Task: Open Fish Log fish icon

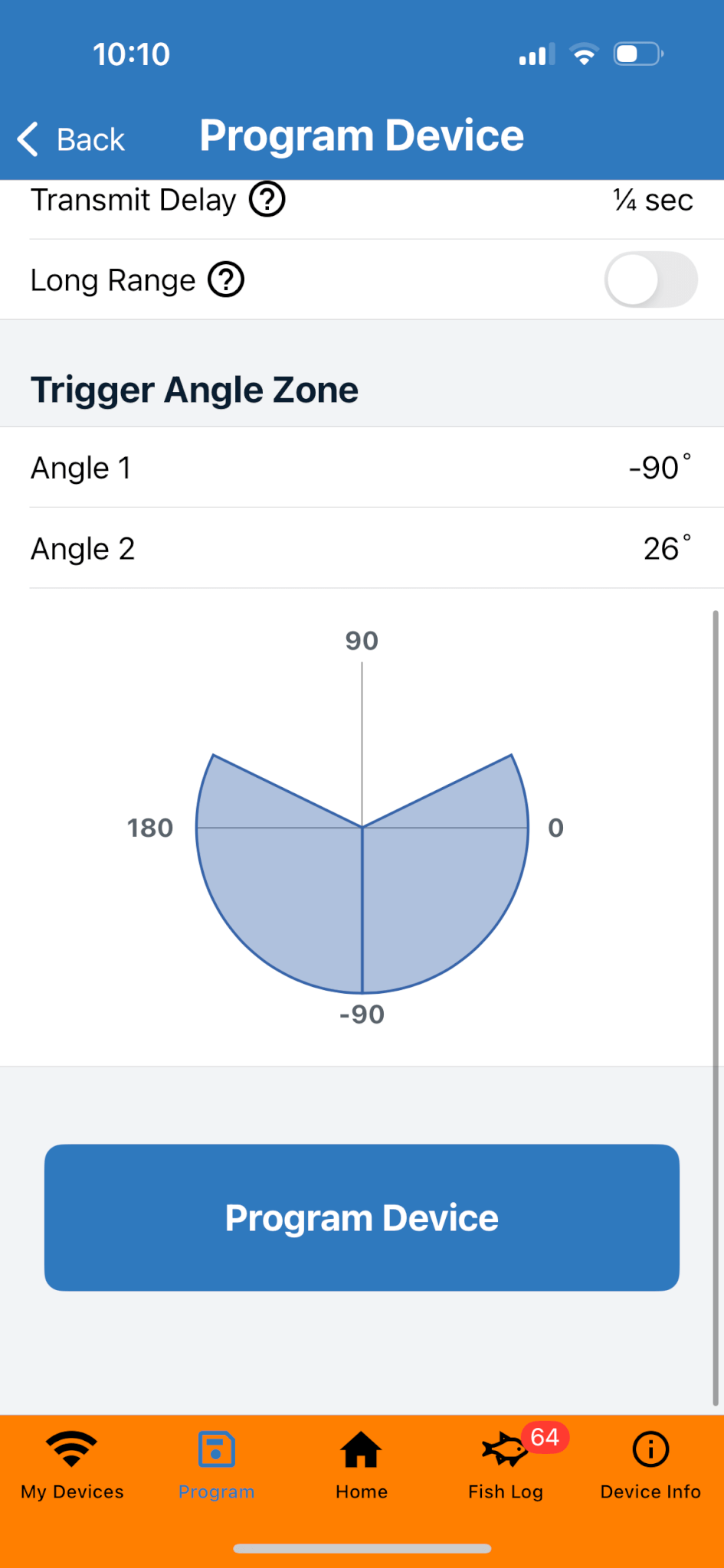Action: click(503, 1450)
